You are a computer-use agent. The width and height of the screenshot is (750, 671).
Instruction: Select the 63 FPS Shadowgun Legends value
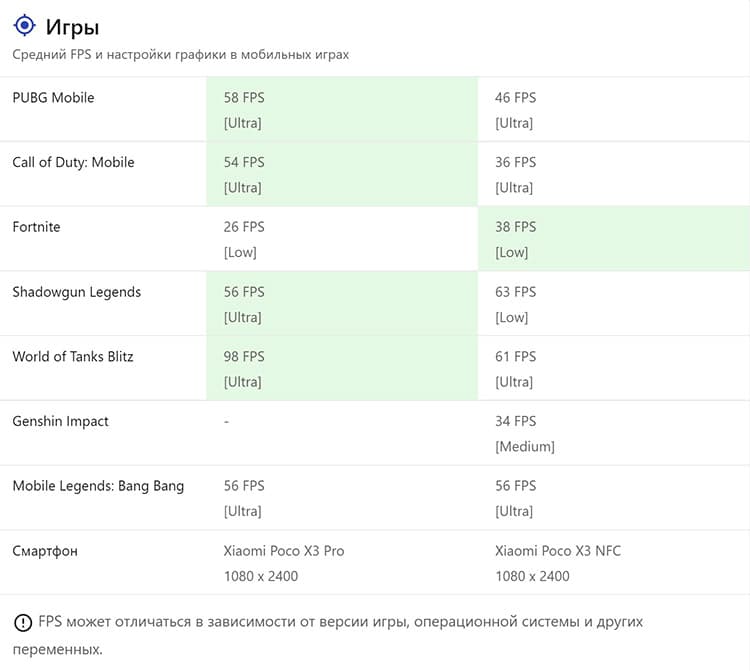pyautogui.click(x=516, y=292)
